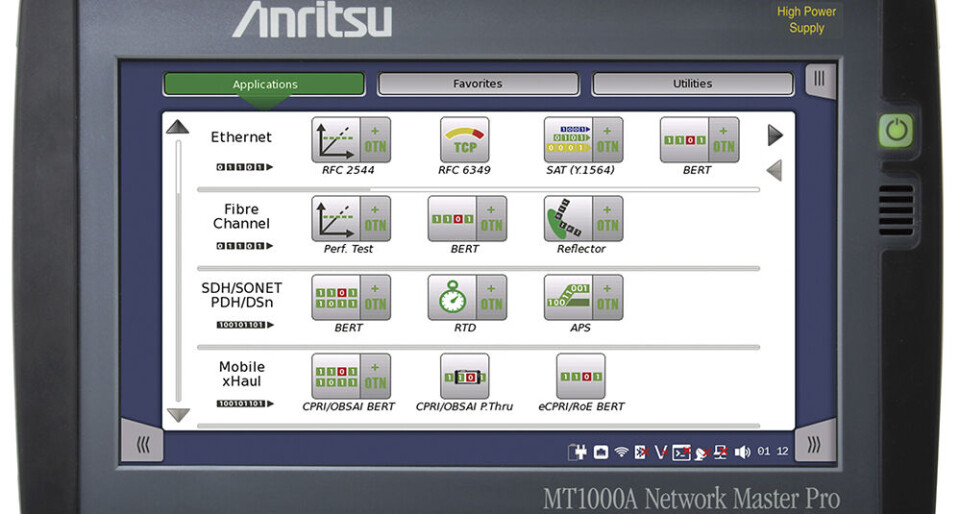Click the disconnected network computer status icon
Viewport: 960px width, 514px height.
[x=721, y=452]
